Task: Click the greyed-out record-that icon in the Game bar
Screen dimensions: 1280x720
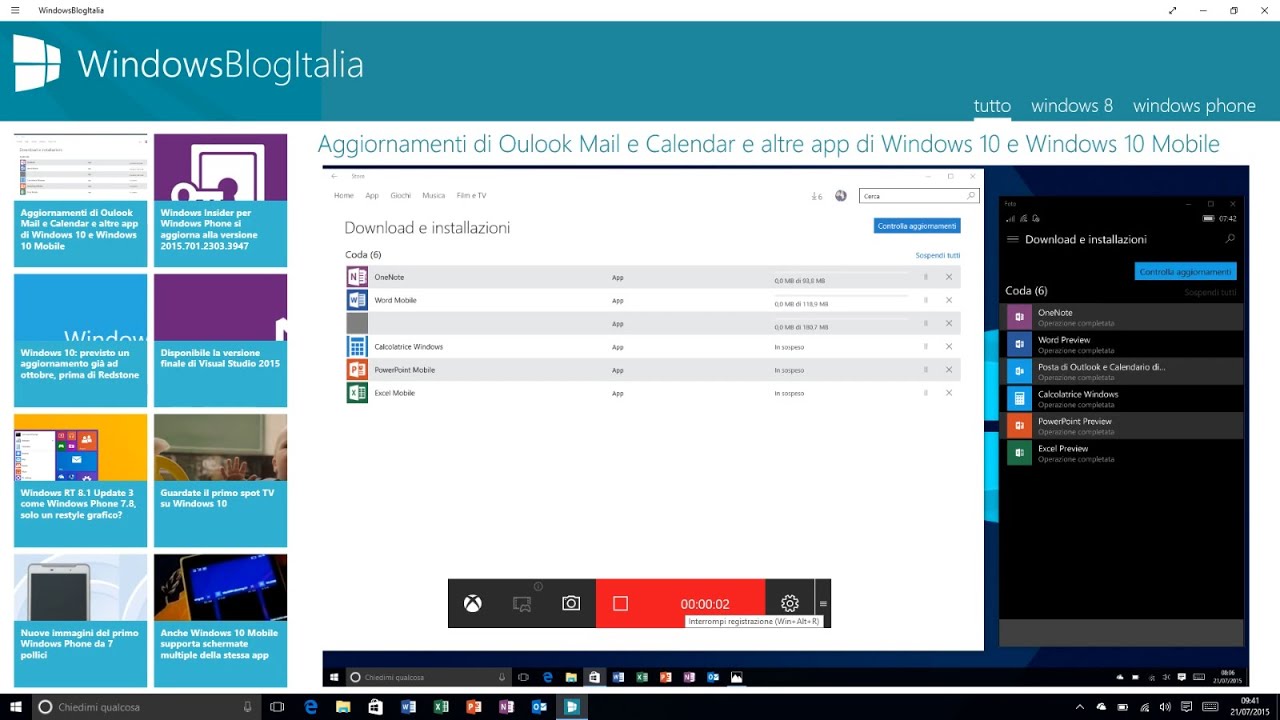Action: (x=521, y=603)
